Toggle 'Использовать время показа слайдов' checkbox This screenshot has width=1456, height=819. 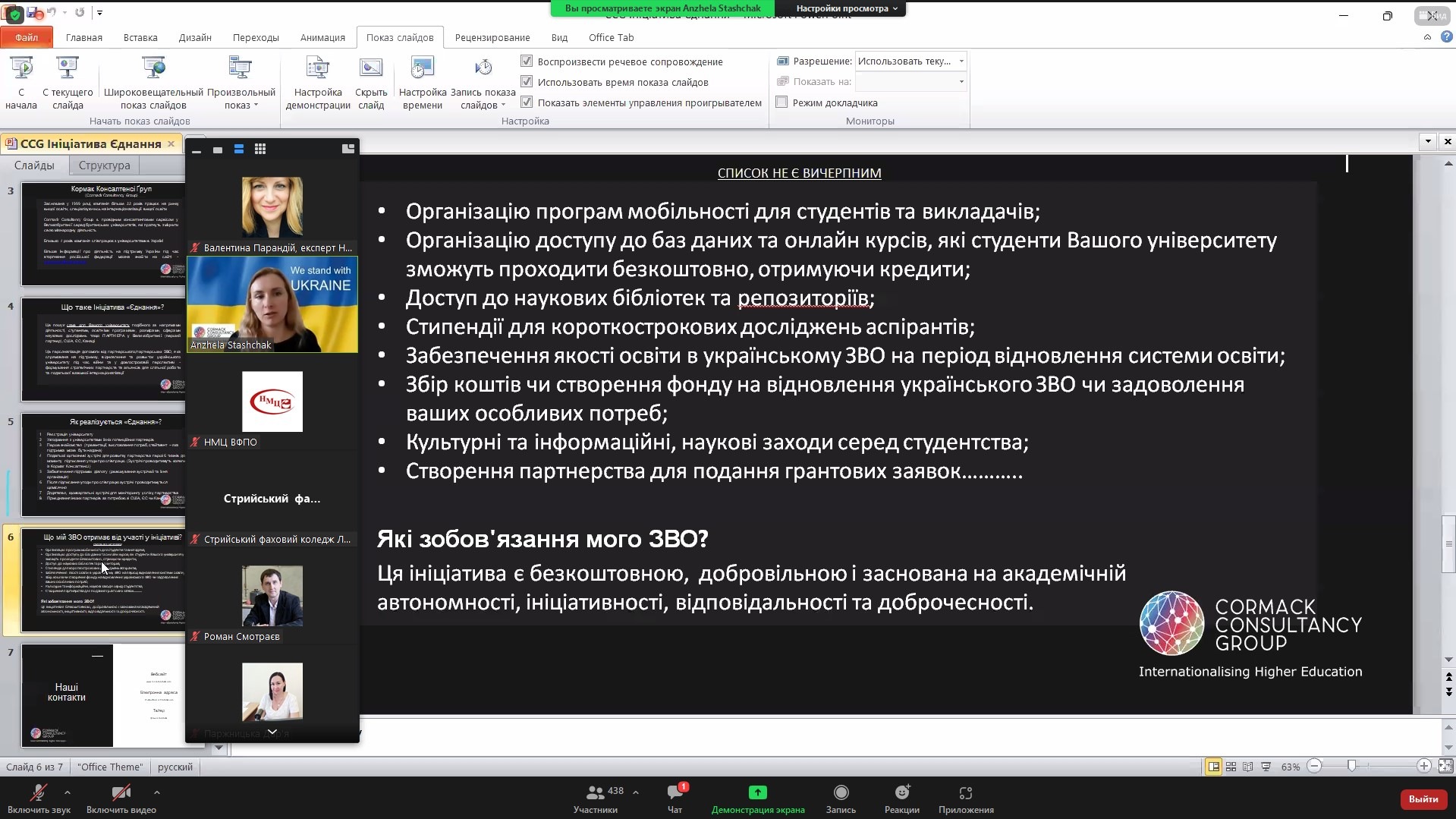(x=527, y=81)
